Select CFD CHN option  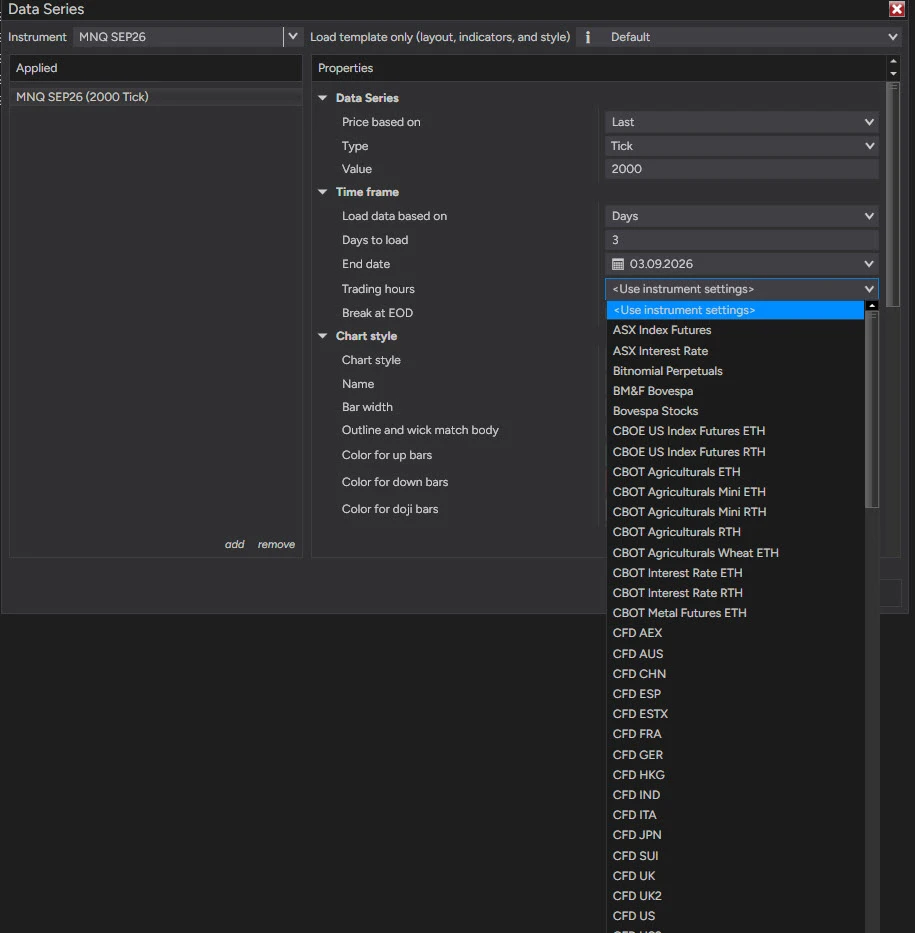735,674
